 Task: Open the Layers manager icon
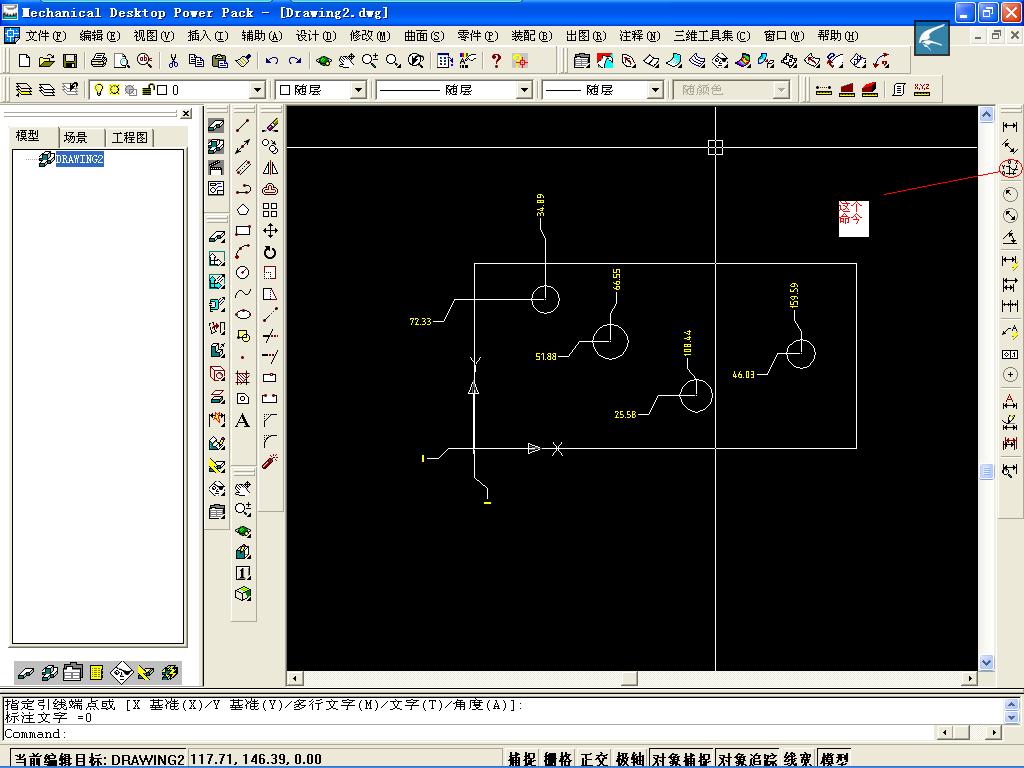[24, 89]
